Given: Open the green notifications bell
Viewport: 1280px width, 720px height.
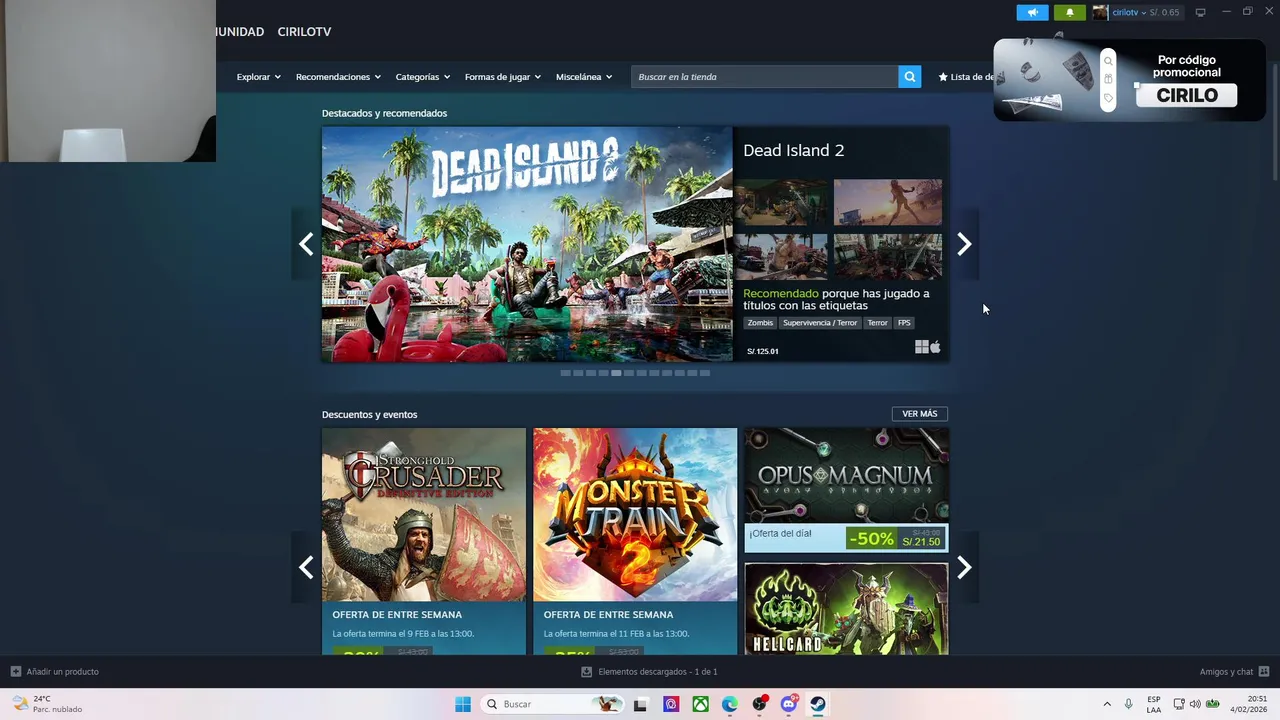Looking at the screenshot, I should (x=1069, y=12).
